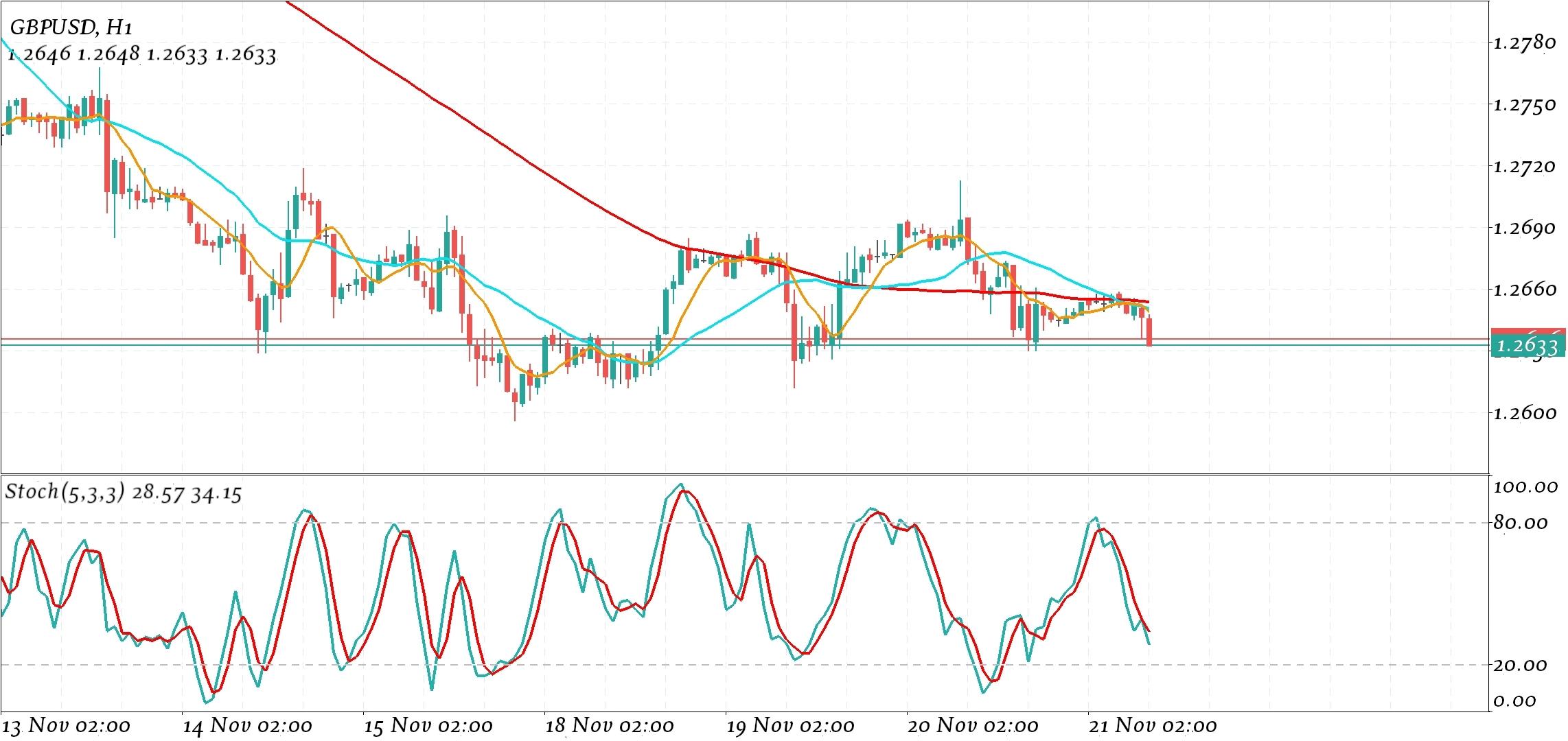The image size is (1568, 741).
Task: Click the 18 Nov 02:00 time label
Action: pos(610,726)
